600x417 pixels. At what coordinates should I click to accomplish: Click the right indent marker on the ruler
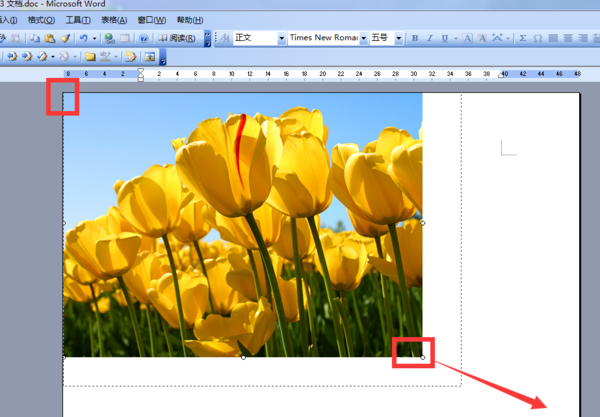501,76
